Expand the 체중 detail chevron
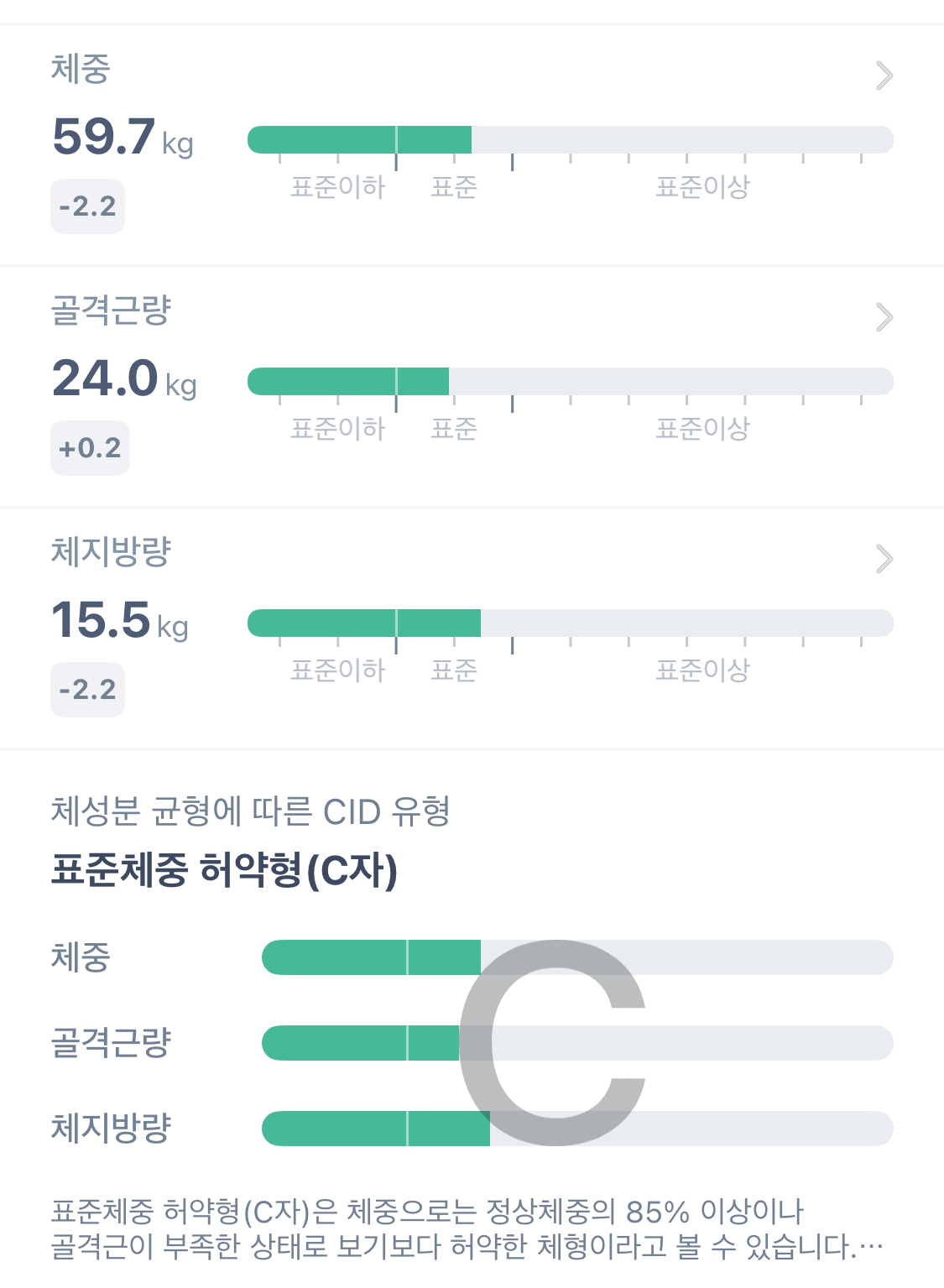Viewport: 944px width, 1288px height. tap(884, 76)
